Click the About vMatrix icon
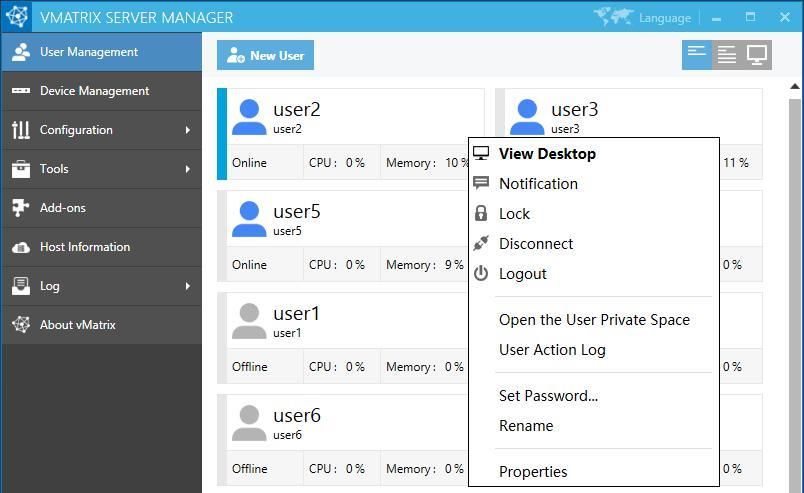 click(21, 325)
